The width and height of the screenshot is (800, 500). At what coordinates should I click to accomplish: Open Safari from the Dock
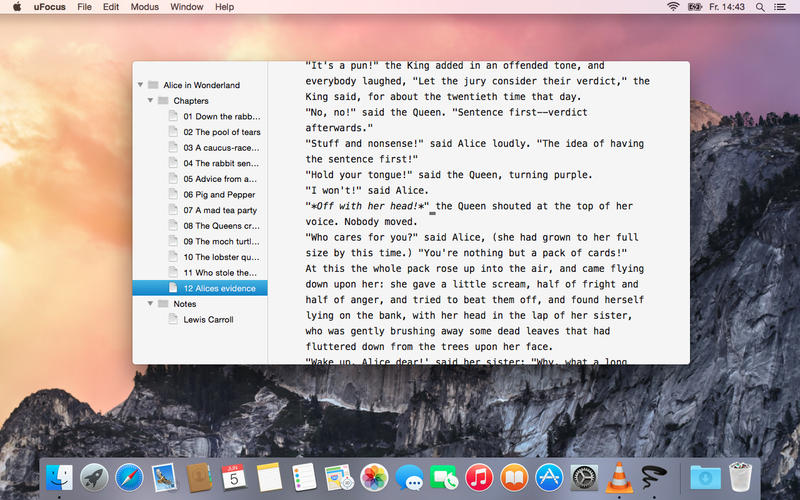(129, 478)
